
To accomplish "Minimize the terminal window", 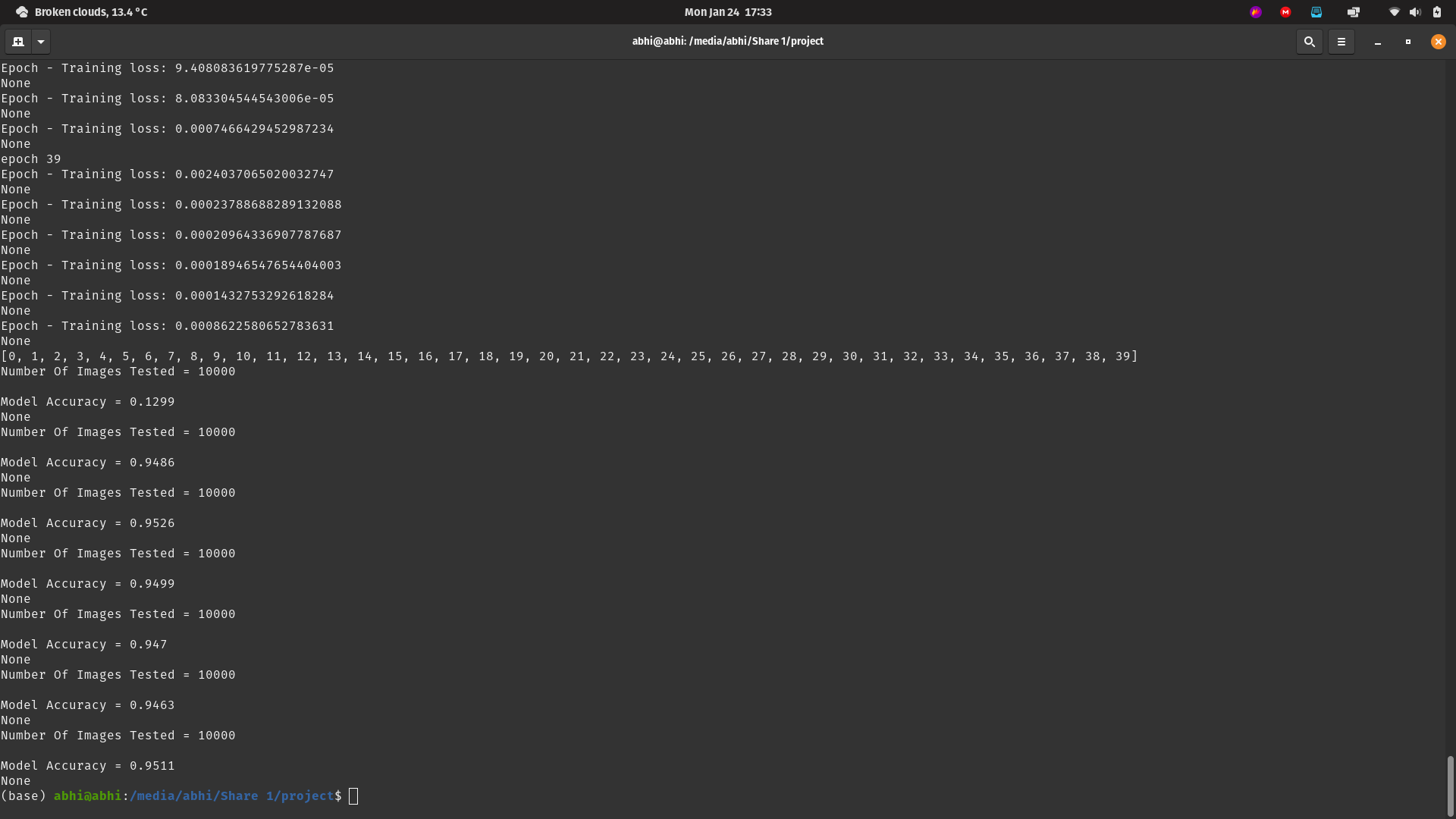I will click(1377, 42).
